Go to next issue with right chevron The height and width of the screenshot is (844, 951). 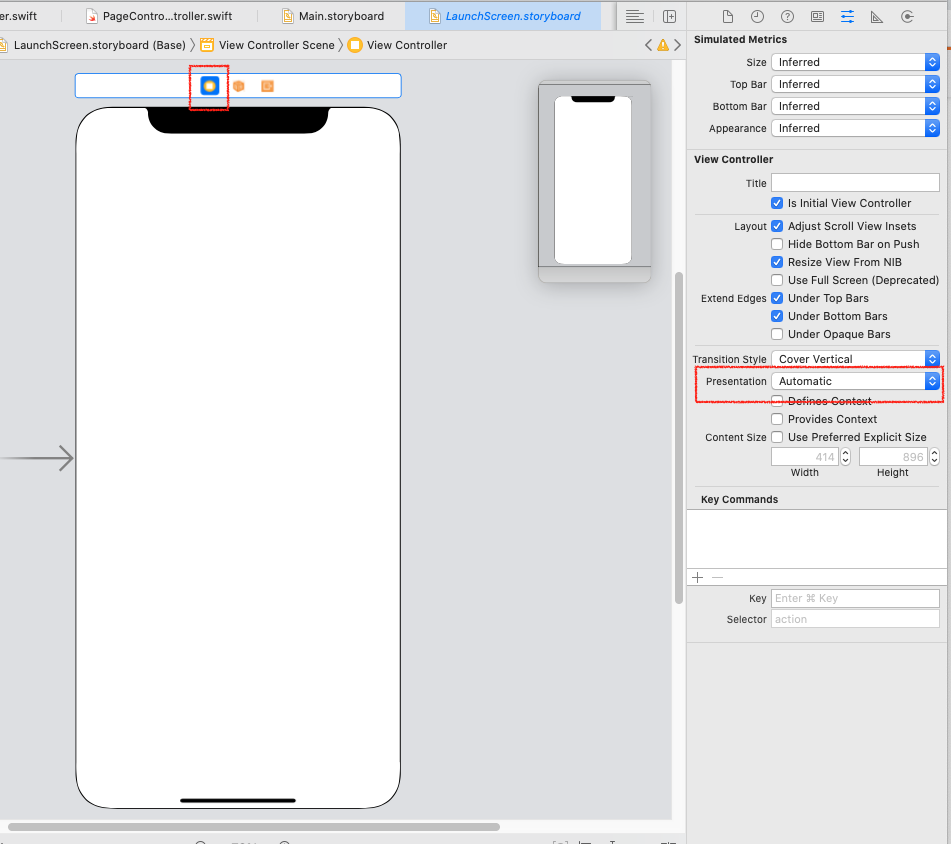677,45
